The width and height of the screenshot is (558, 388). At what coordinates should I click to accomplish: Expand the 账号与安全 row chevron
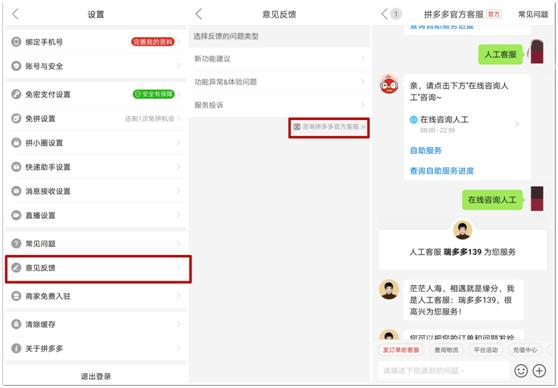179,66
